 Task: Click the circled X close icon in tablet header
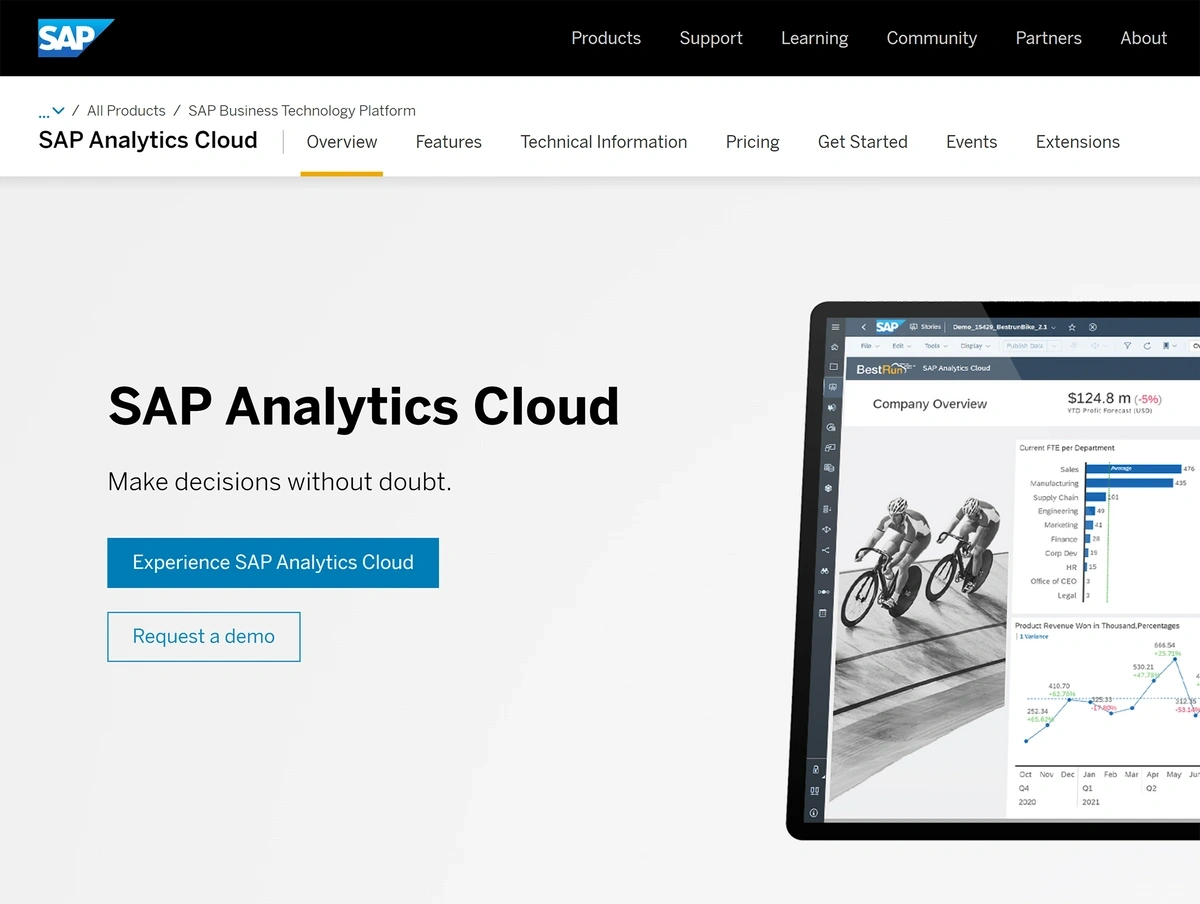(x=1092, y=327)
